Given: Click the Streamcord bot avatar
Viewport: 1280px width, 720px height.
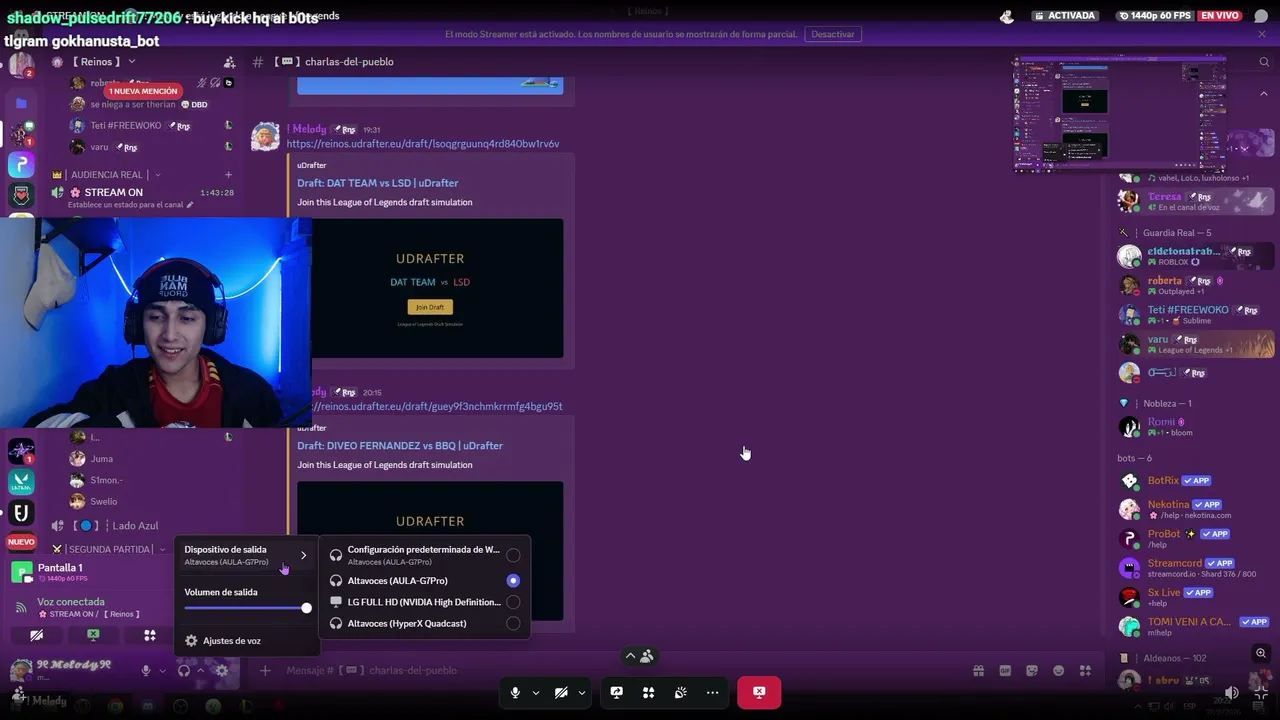Looking at the screenshot, I should click(x=1129, y=568).
